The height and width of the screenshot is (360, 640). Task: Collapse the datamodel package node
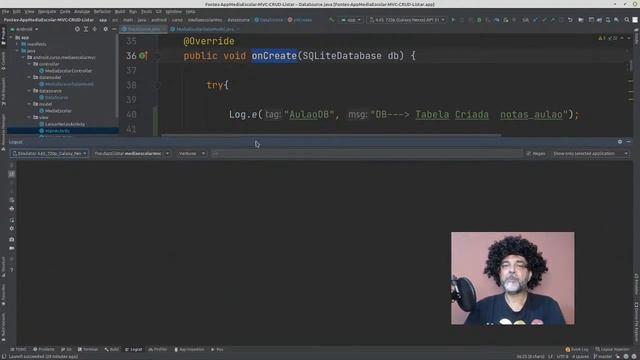coord(29,77)
